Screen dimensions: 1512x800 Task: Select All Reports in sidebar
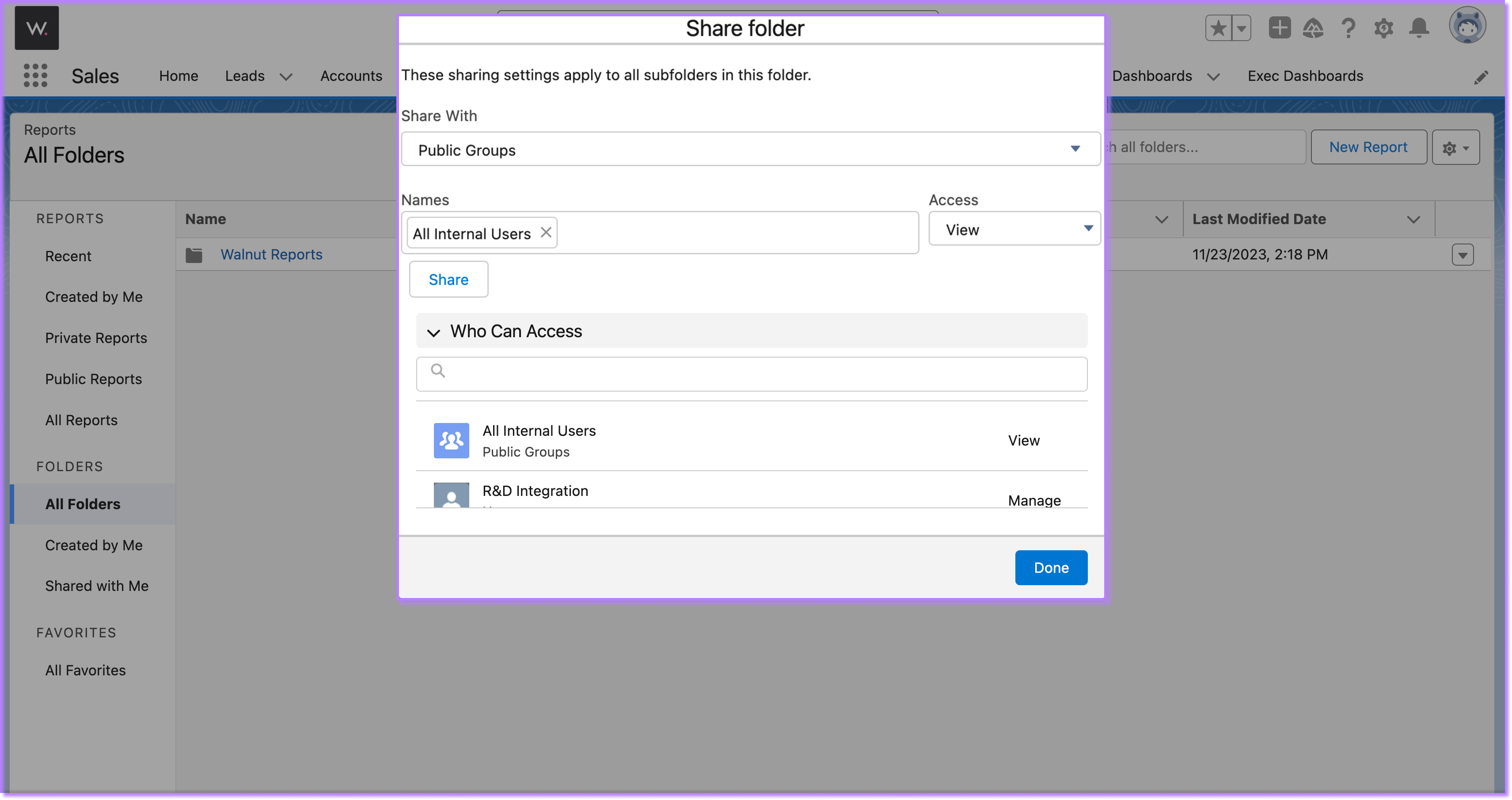(x=82, y=420)
